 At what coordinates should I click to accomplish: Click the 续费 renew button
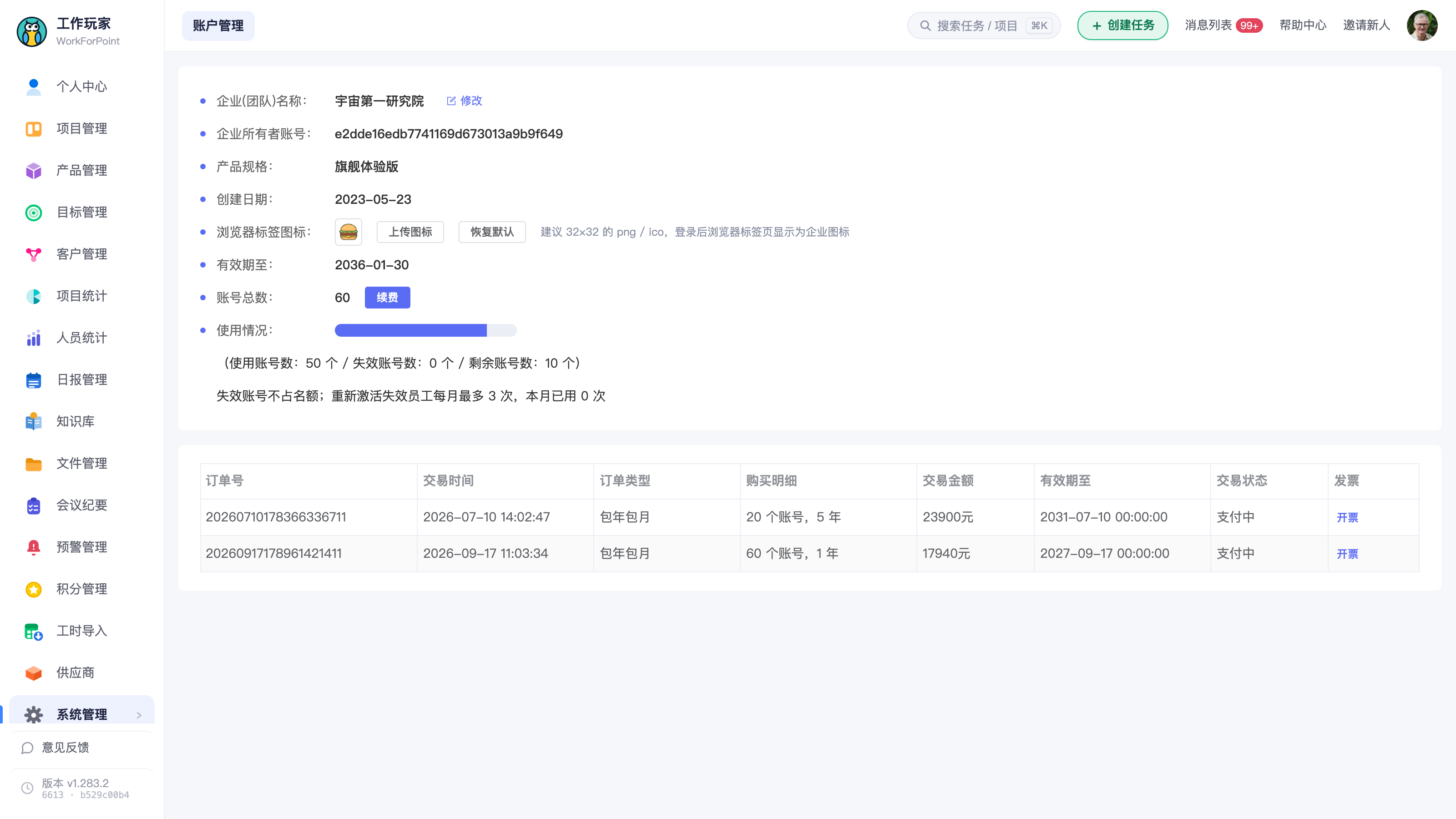pos(387,297)
